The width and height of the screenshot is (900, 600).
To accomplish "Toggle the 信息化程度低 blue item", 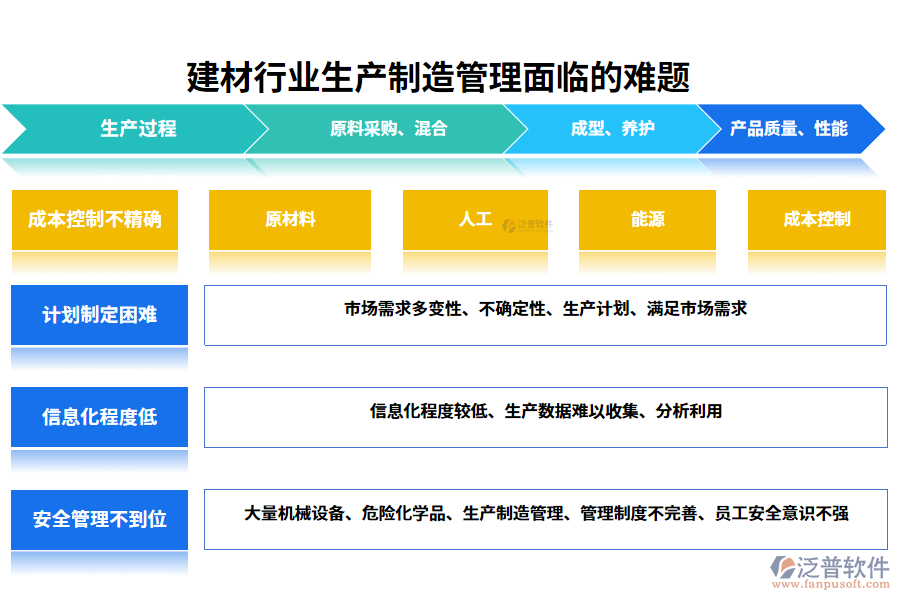I will coord(98,417).
